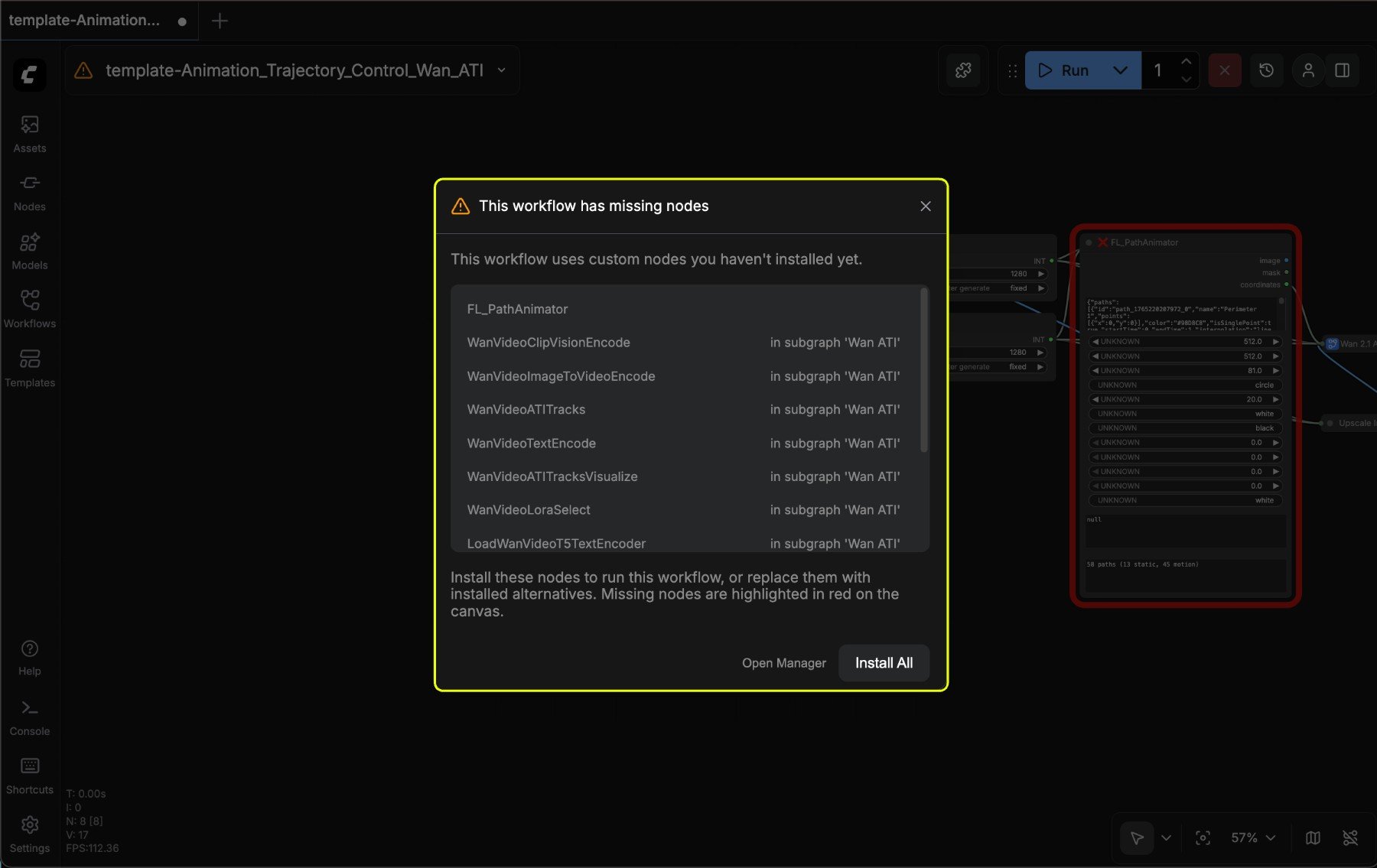Image resolution: width=1377 pixels, height=868 pixels.
Task: Click the UNKNOWN 20.0 value widget
Action: pos(1185,399)
